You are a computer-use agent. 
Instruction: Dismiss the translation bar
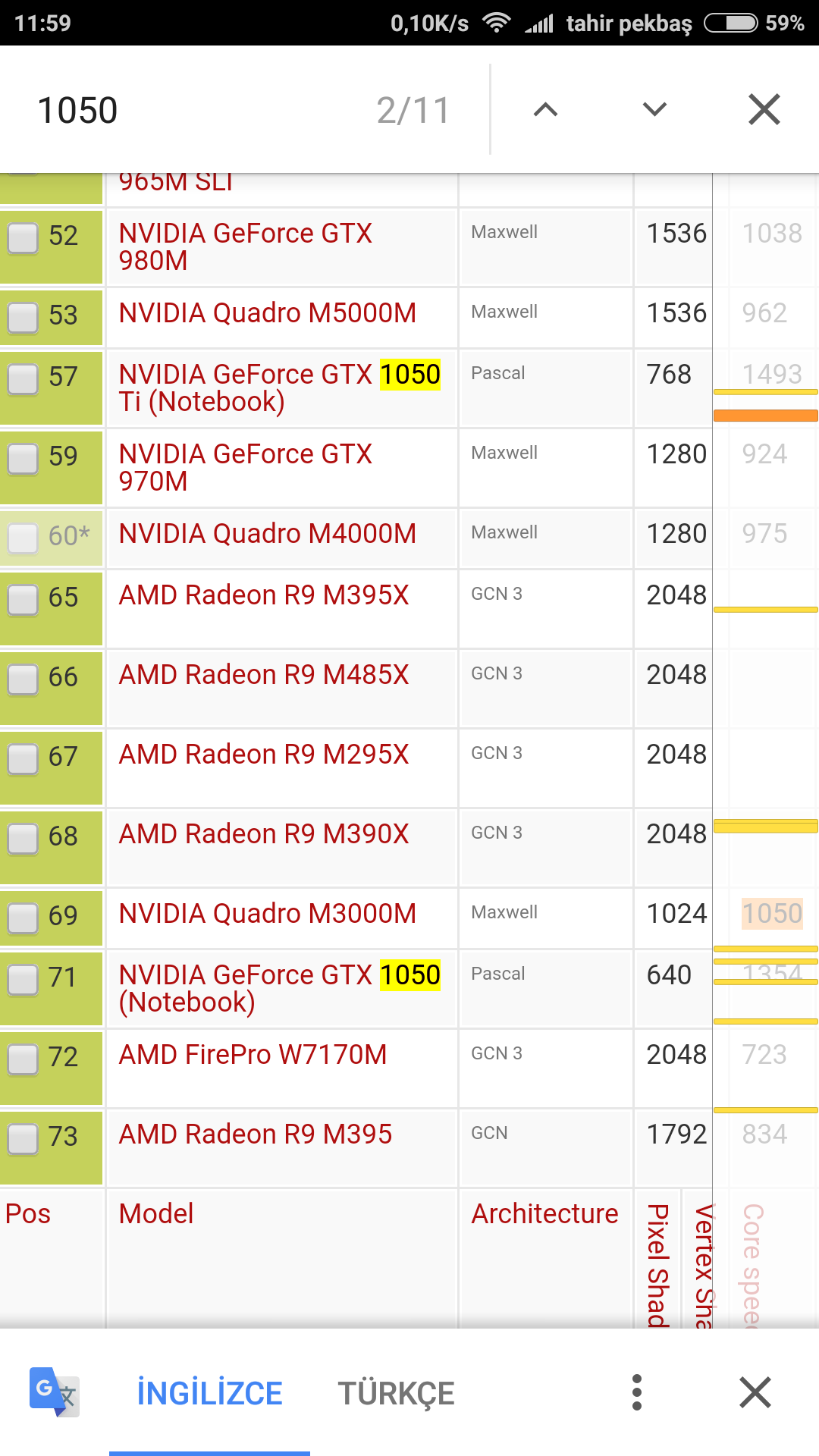point(755,1392)
